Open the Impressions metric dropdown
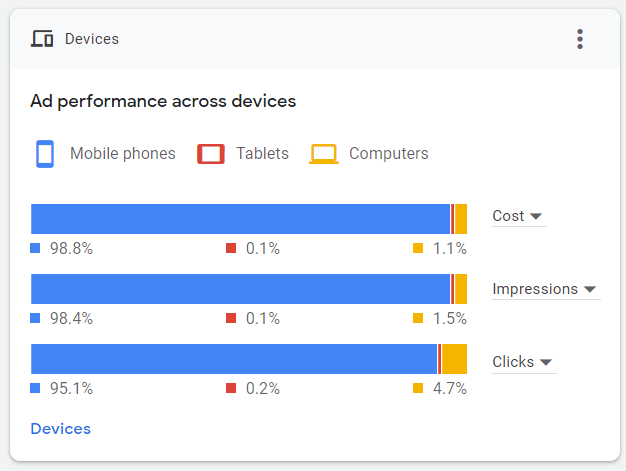The width and height of the screenshot is (626, 471). click(546, 289)
